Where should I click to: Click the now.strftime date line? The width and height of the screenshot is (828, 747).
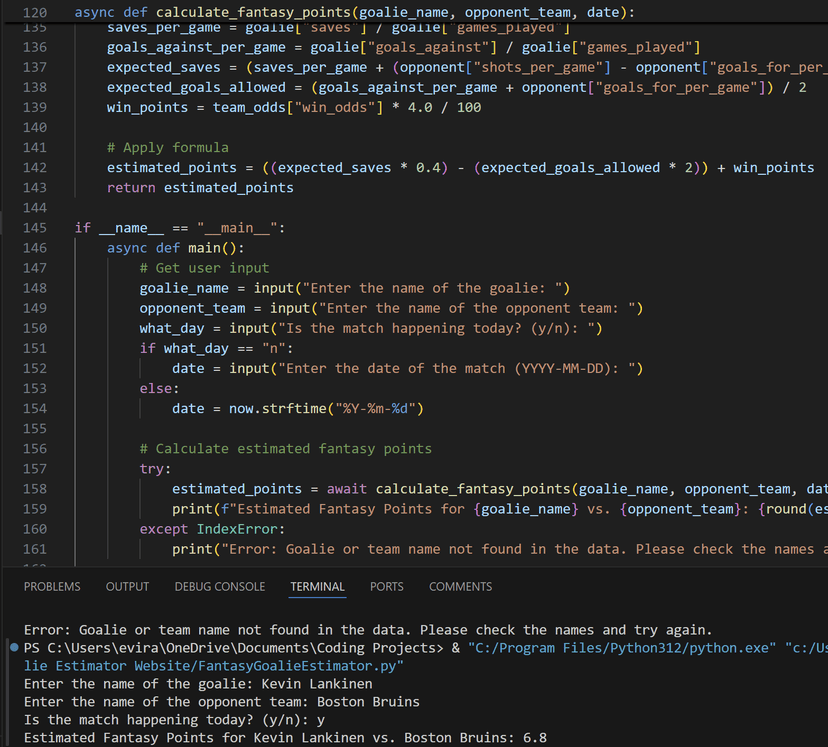pyautogui.click(x=297, y=409)
